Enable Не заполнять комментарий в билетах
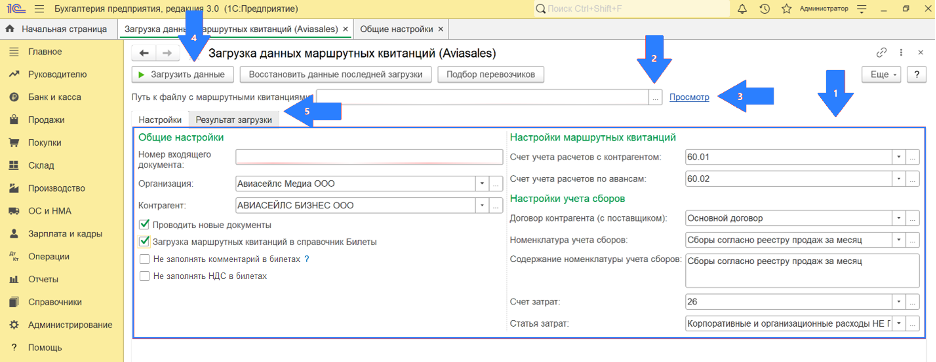The image size is (936, 362). pos(144,259)
